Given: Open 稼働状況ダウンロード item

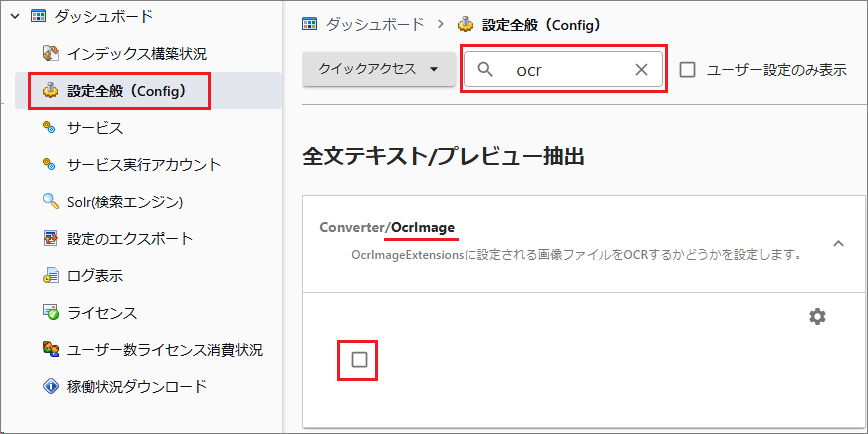Looking at the screenshot, I should (x=137, y=386).
